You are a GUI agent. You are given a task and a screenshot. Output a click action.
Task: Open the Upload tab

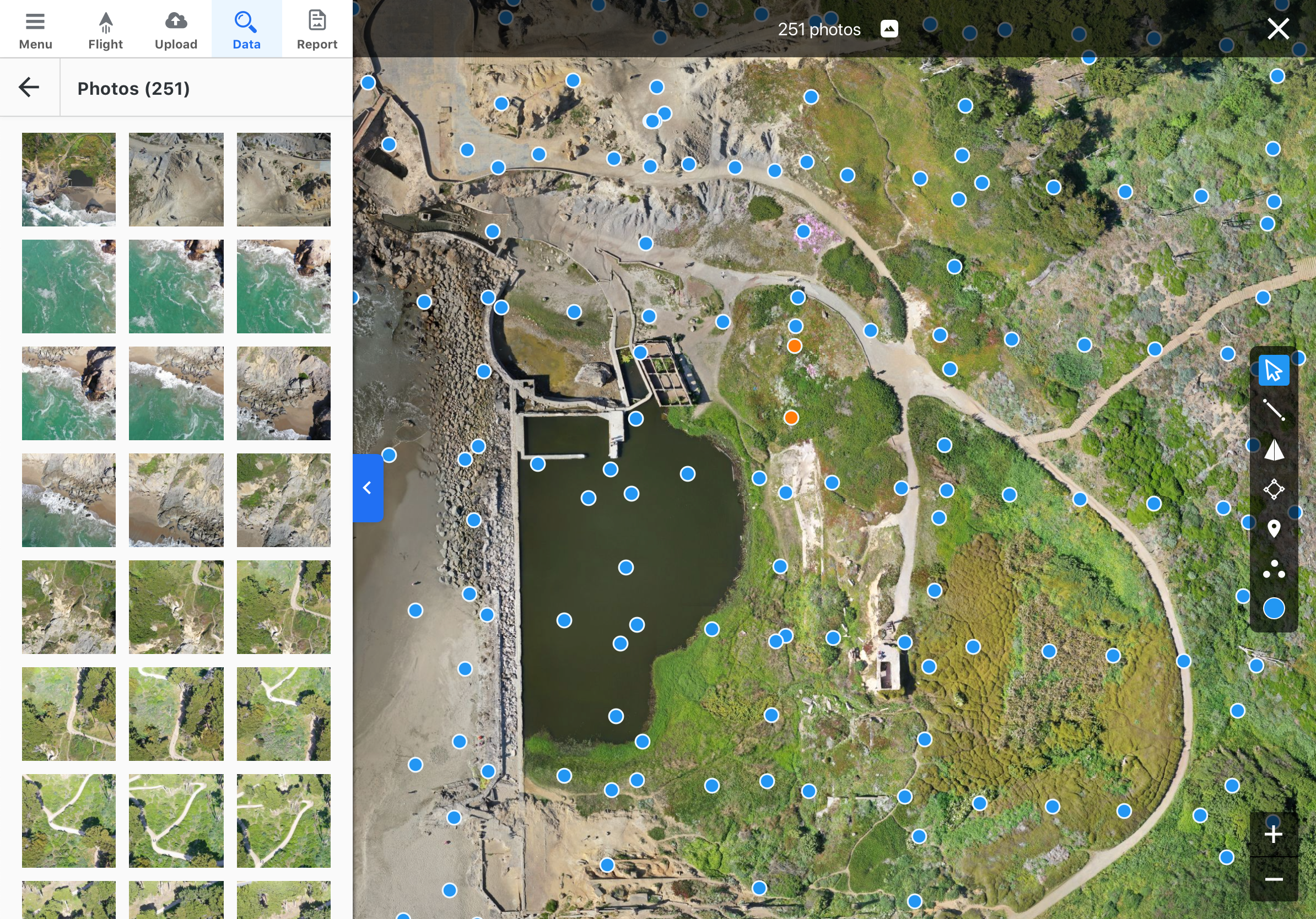[x=176, y=29]
